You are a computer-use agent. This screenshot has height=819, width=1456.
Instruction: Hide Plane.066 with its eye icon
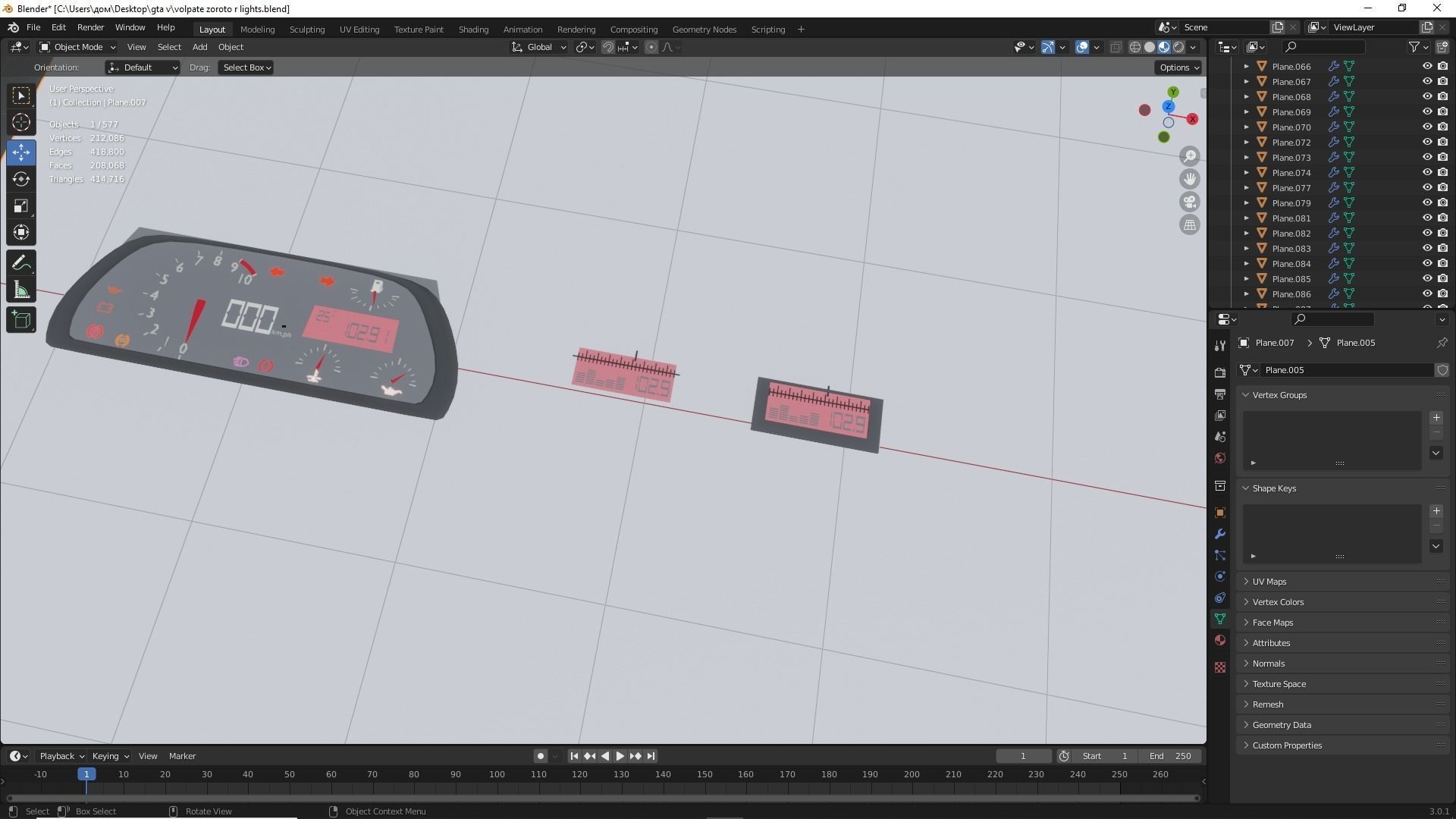1426,67
